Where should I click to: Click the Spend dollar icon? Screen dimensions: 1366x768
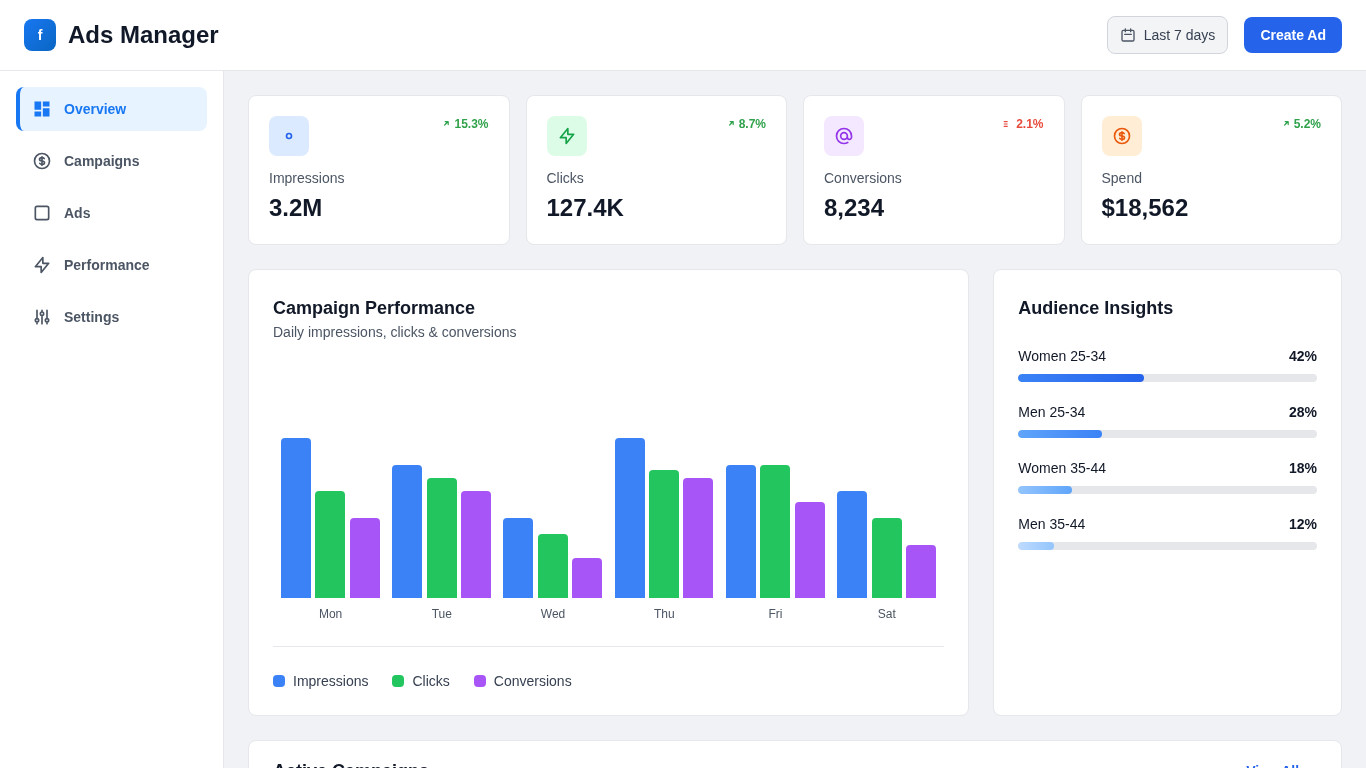click(x=1122, y=136)
